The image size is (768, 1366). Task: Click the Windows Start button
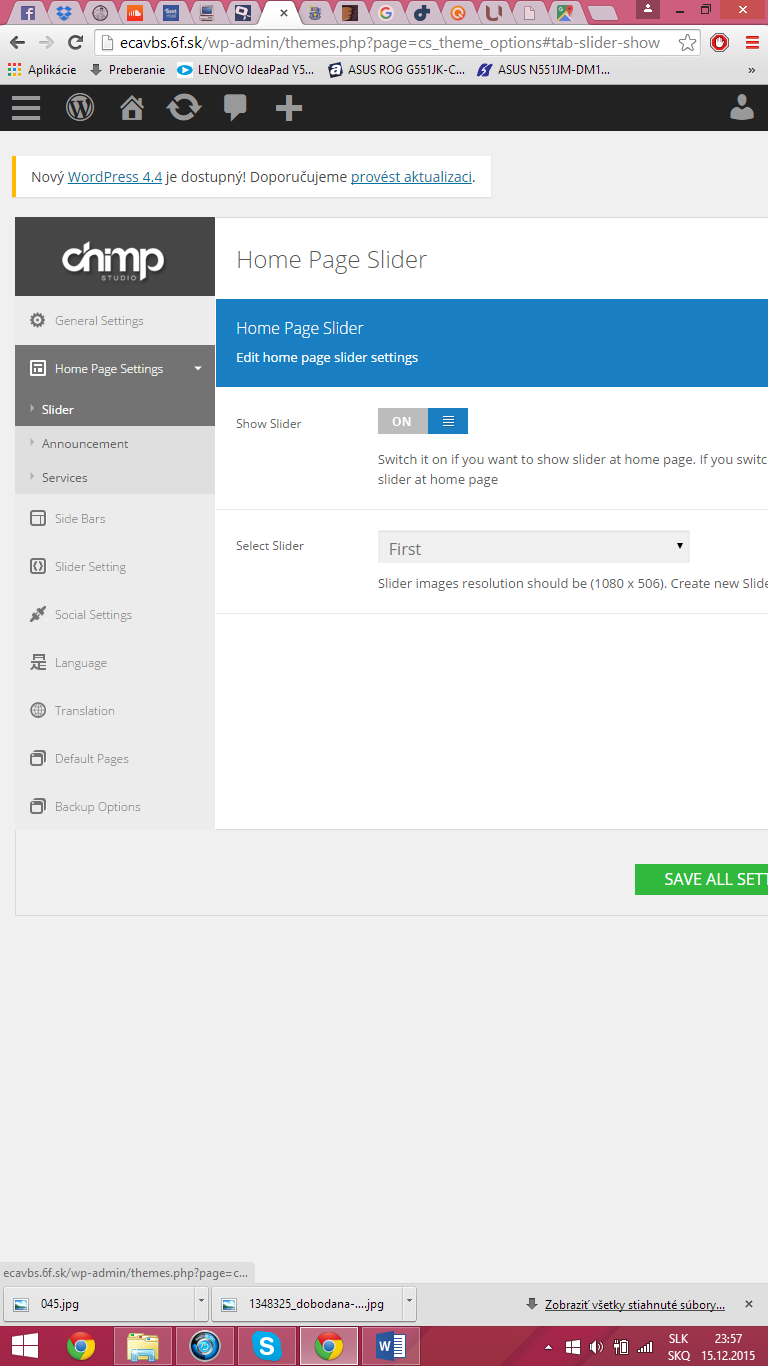point(24,1347)
